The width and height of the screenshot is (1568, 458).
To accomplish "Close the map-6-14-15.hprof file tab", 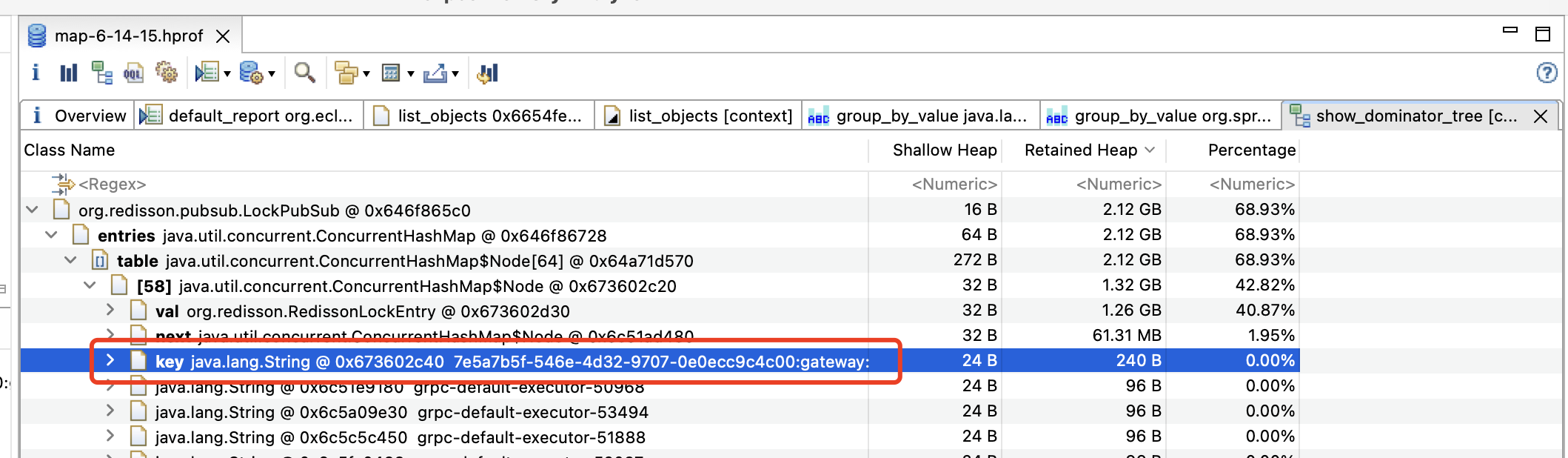I will pos(223,36).
